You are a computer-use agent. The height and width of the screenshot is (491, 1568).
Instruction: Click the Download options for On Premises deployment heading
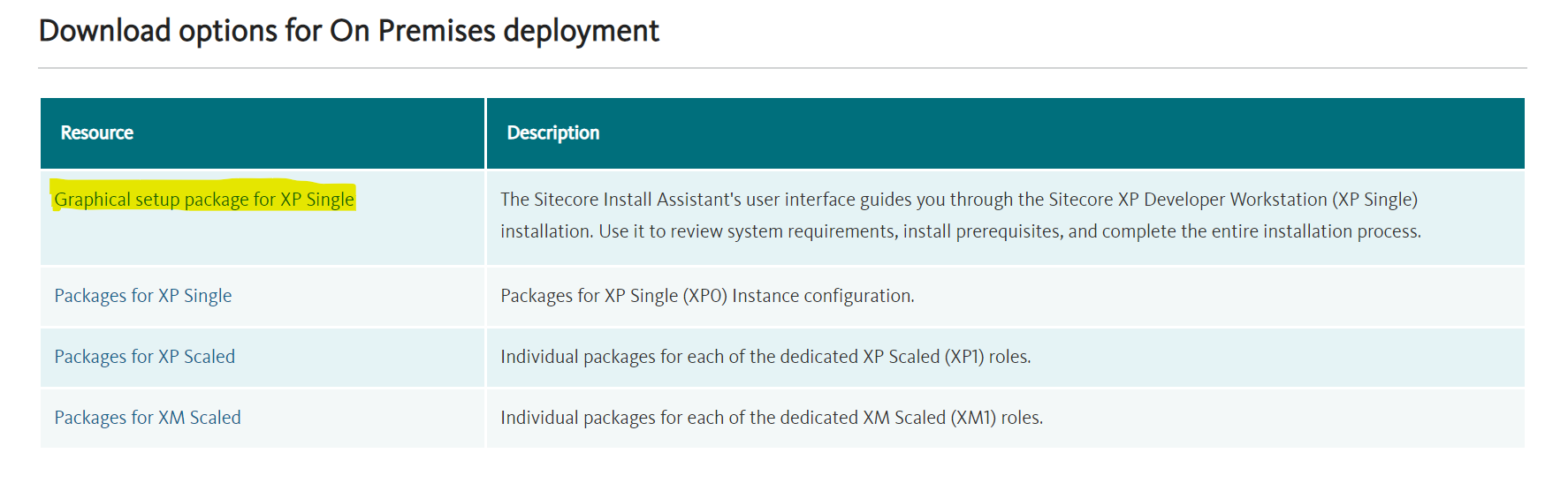tap(349, 32)
